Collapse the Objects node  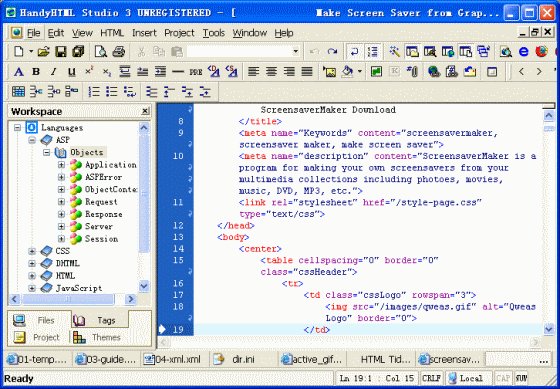pos(47,153)
